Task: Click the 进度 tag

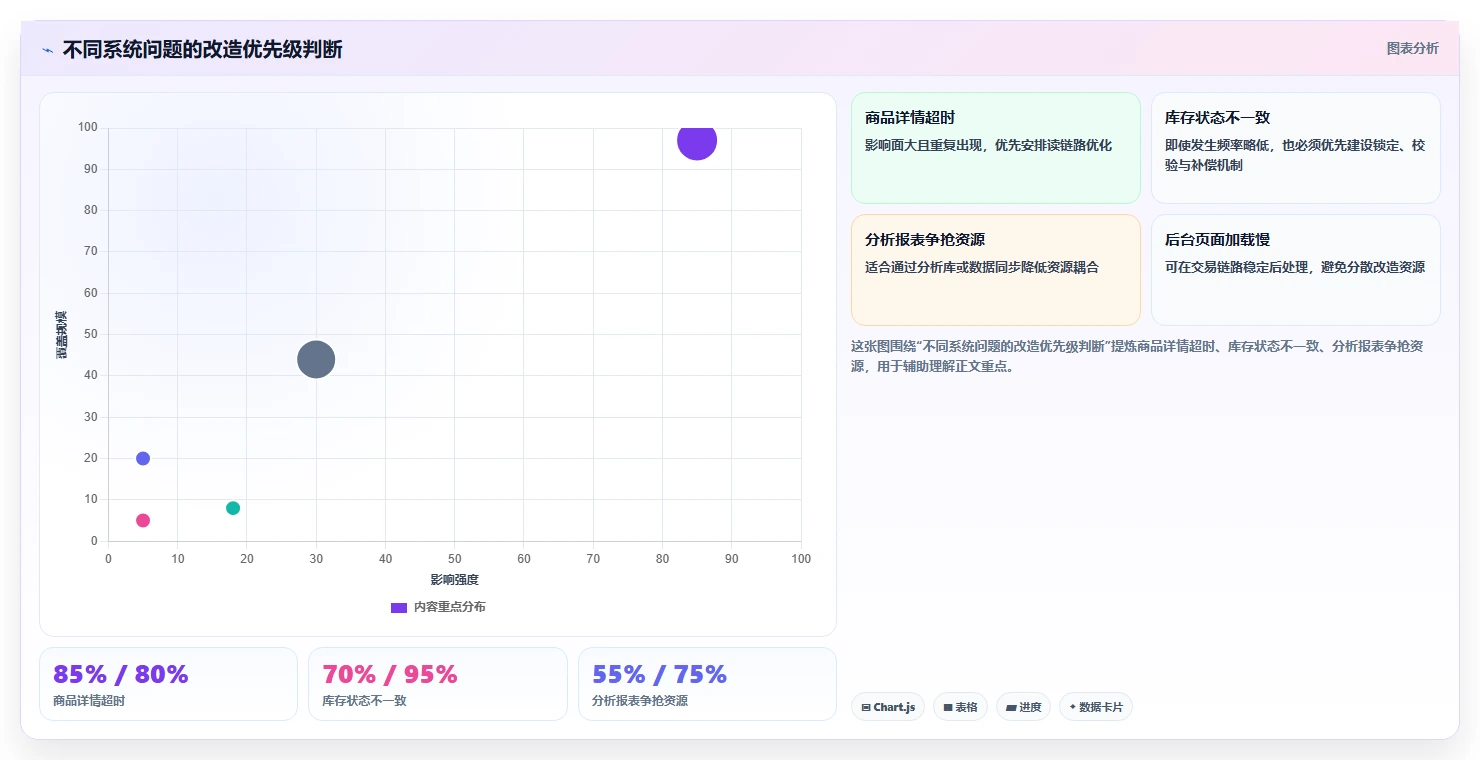Action: pyautogui.click(x=1023, y=707)
